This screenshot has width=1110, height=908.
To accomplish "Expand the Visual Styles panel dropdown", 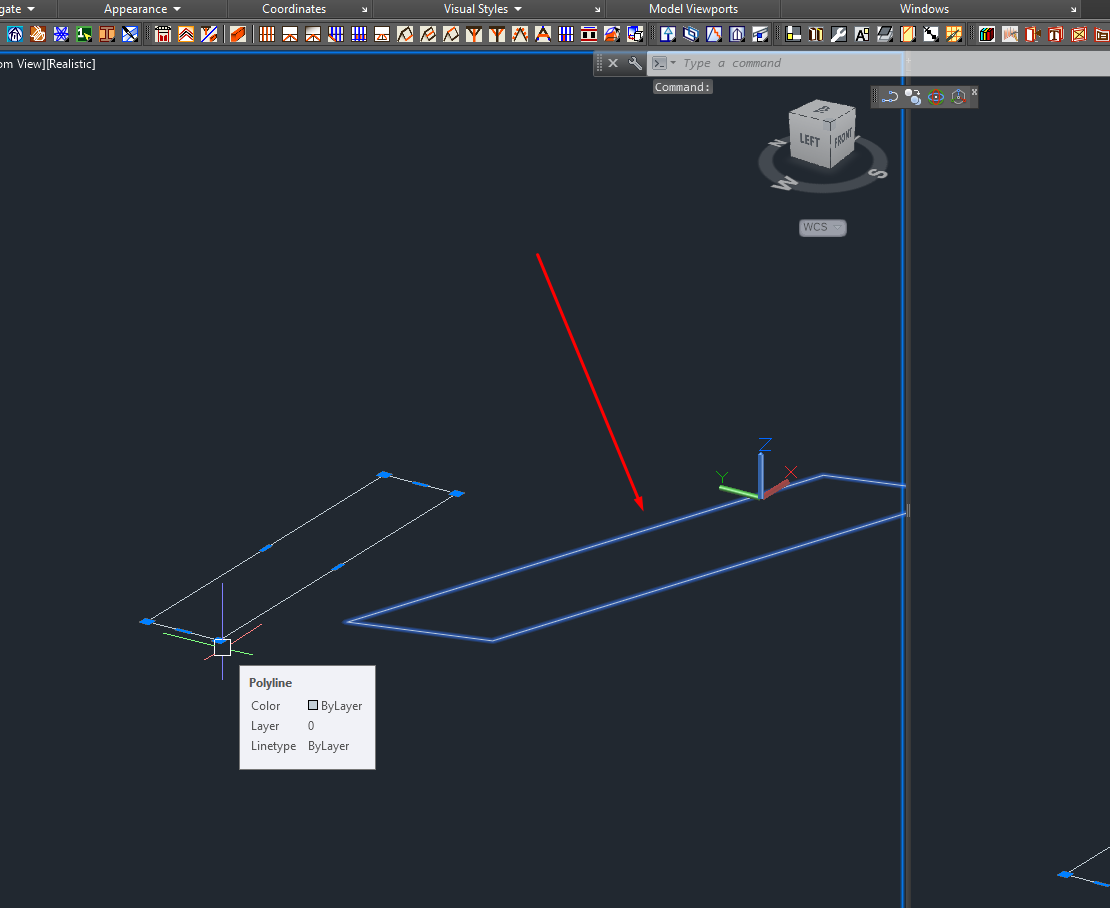I will click(517, 9).
